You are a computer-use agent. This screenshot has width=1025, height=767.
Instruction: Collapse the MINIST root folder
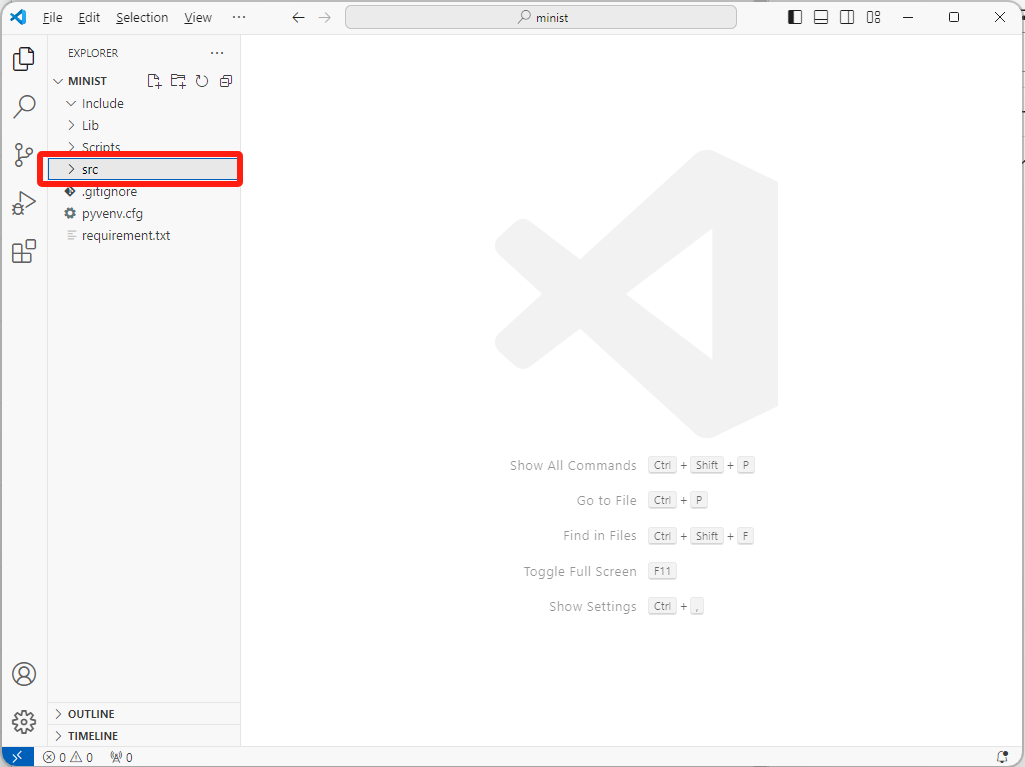coord(58,81)
